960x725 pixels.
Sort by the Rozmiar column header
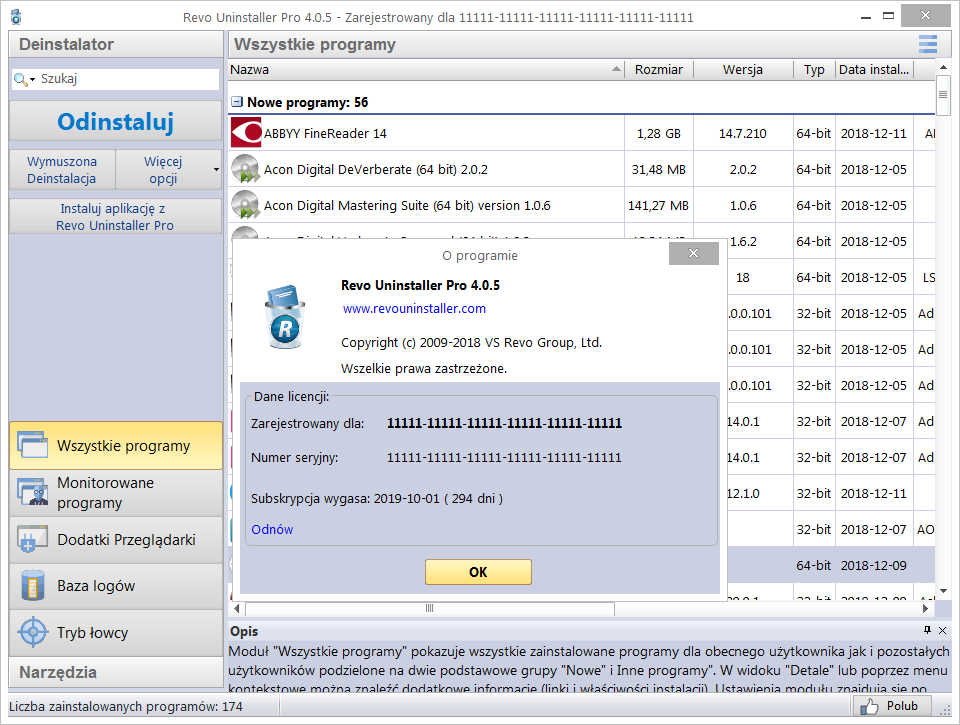pyautogui.click(x=658, y=69)
